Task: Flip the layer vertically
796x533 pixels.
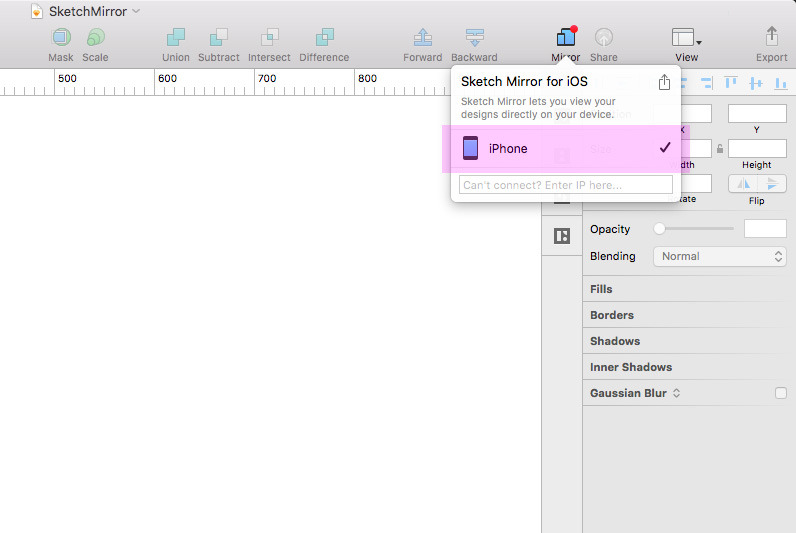Action: coord(772,184)
